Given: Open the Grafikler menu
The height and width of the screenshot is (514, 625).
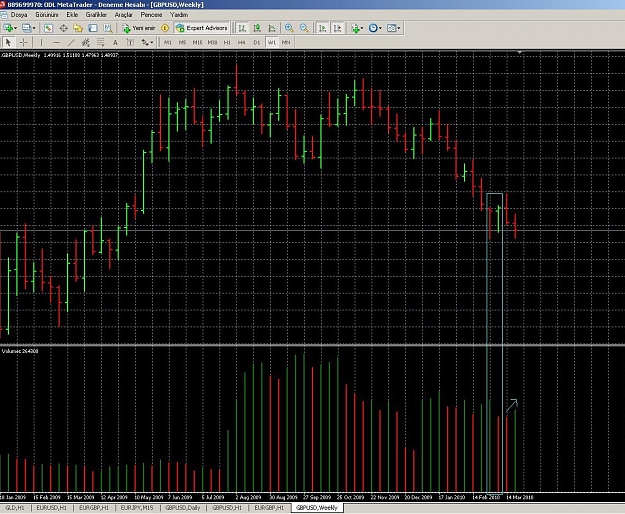Looking at the screenshot, I should coord(96,15).
